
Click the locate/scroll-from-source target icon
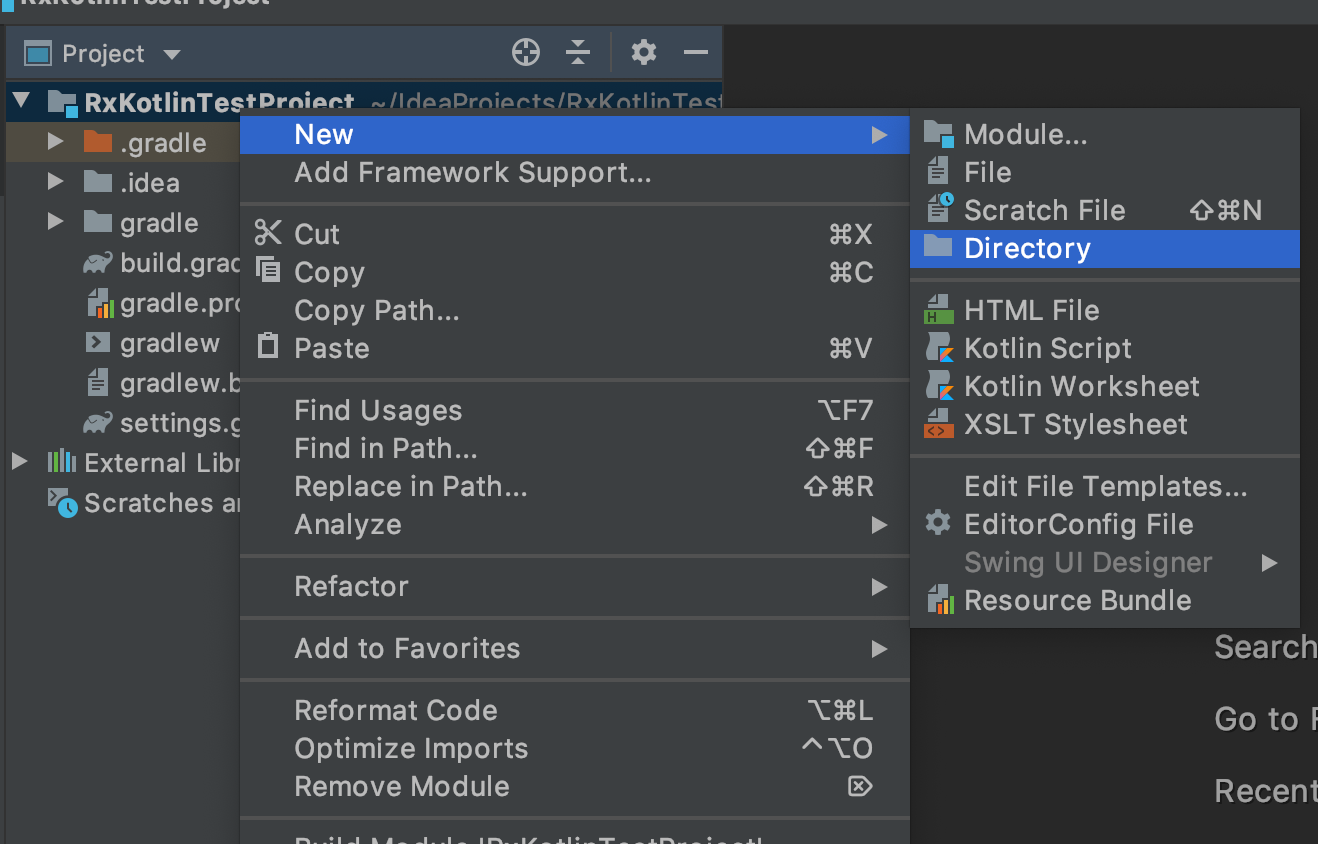[526, 53]
